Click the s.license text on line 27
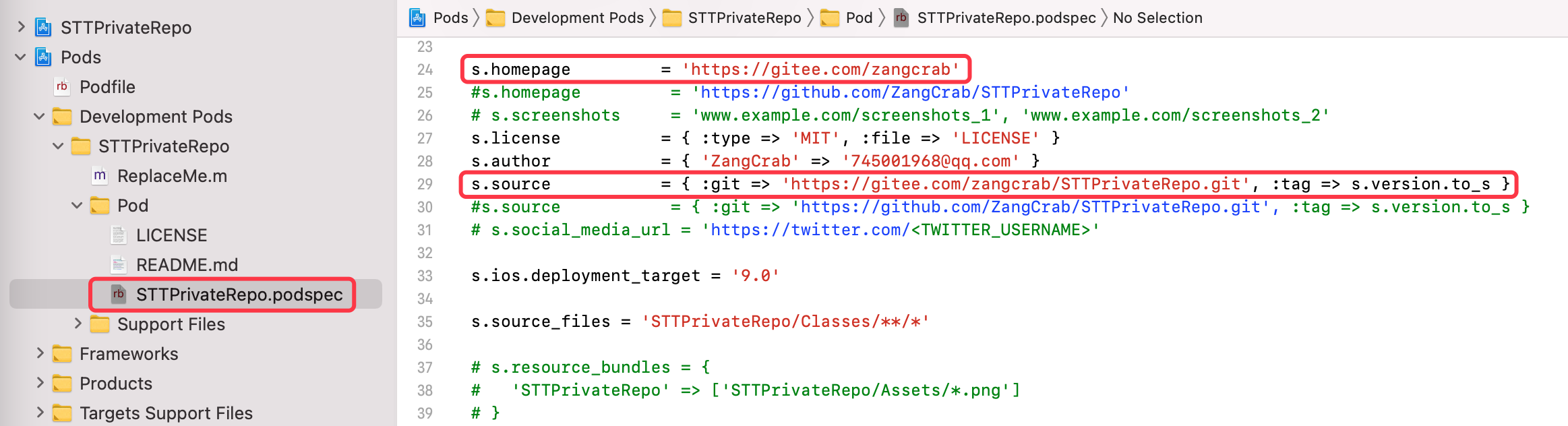Viewport: 1568px width, 426px height. coord(516,138)
